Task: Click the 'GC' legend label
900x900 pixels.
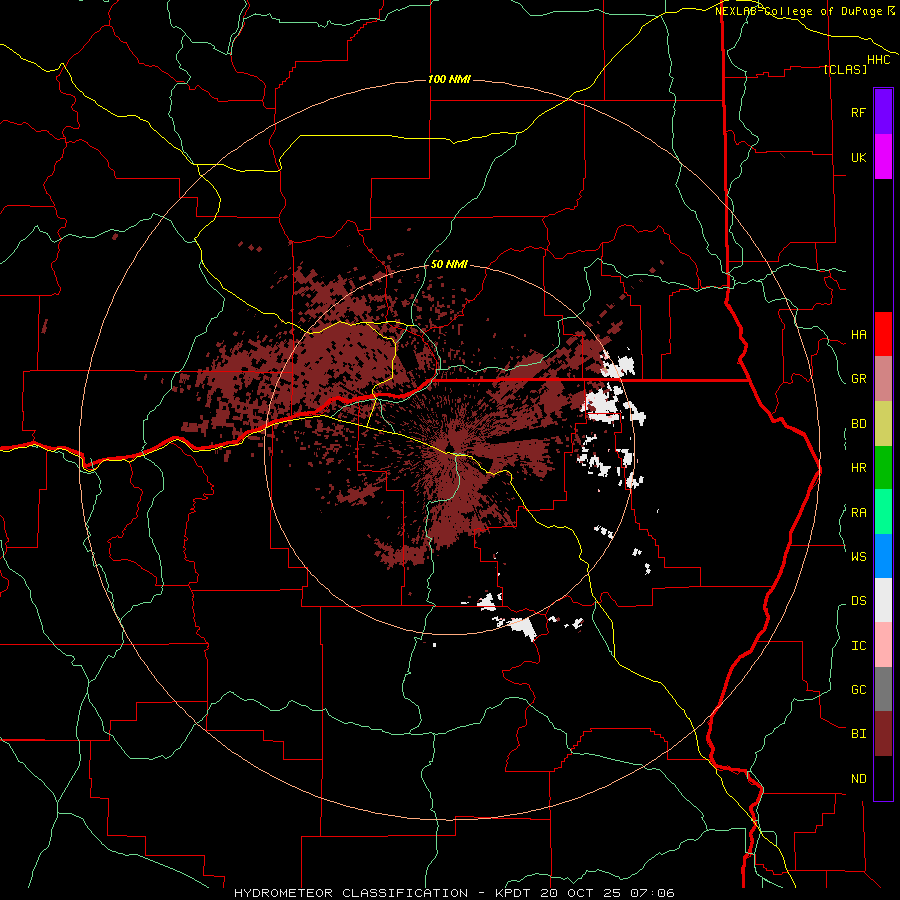Action: [x=858, y=690]
